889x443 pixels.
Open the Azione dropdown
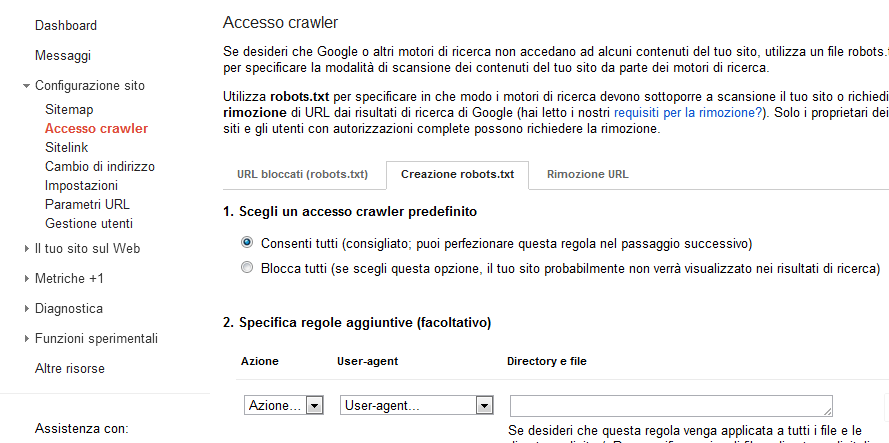285,406
